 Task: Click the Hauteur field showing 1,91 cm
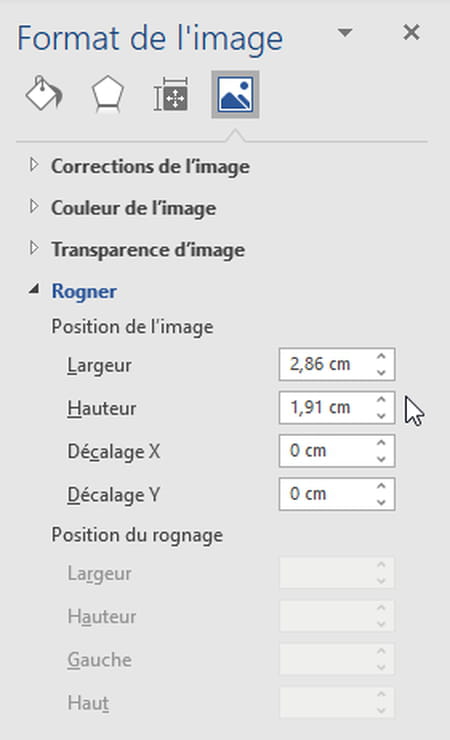[x=336, y=407]
